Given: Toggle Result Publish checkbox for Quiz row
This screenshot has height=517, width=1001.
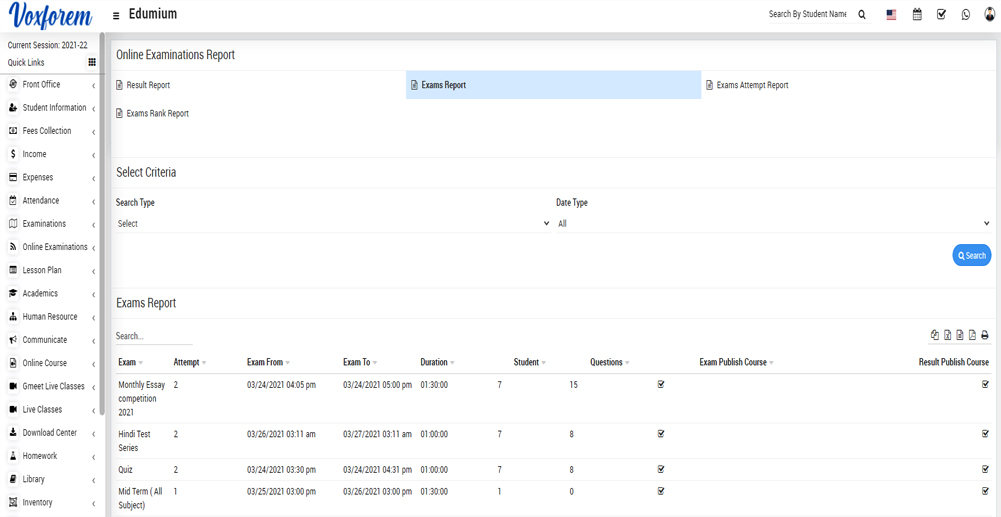Looking at the screenshot, I should 985,469.
